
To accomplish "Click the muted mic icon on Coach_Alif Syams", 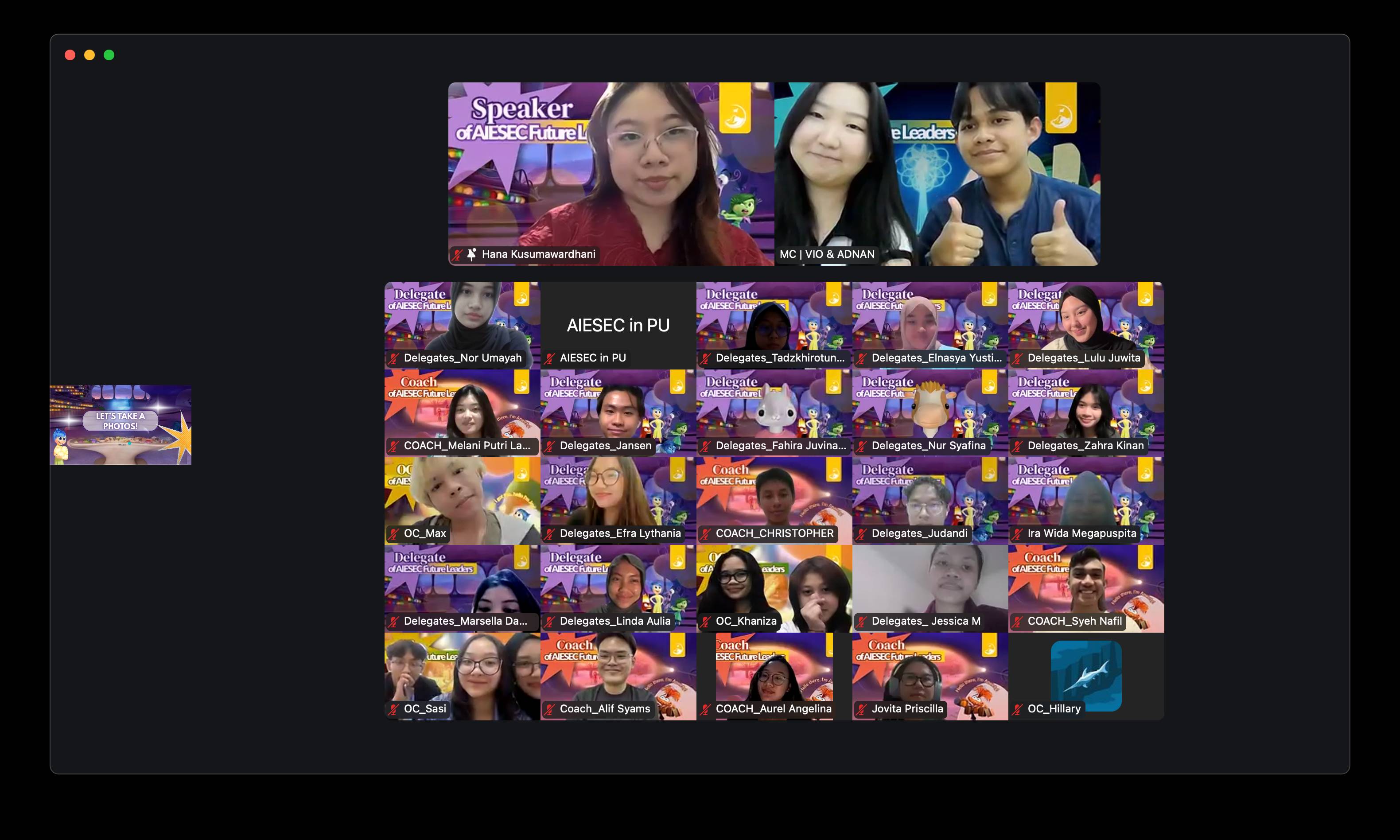I will coord(549,709).
